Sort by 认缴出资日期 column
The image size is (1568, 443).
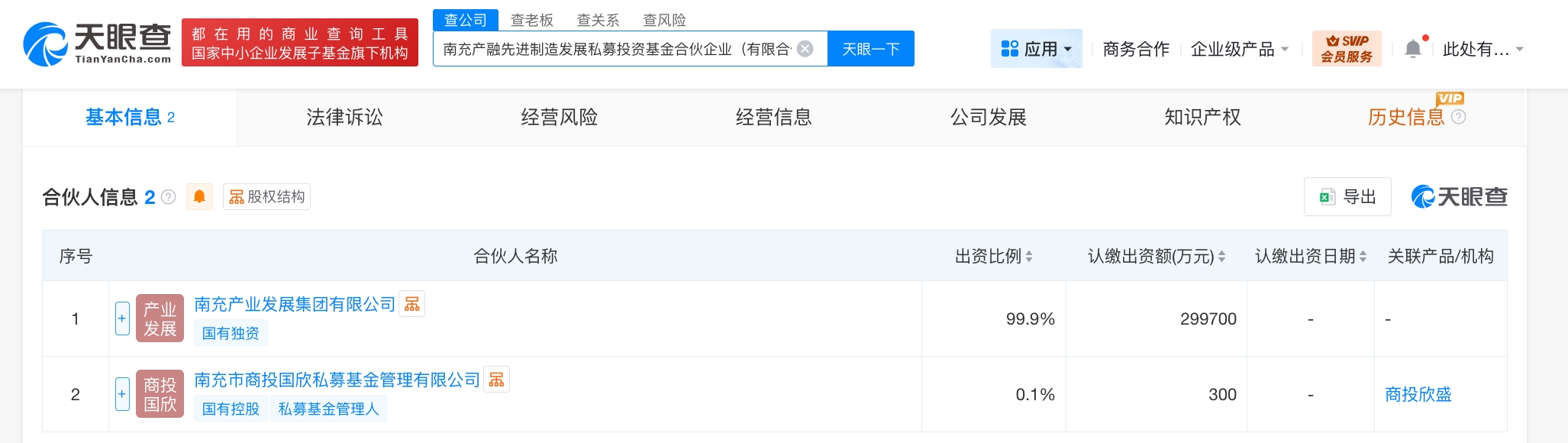tap(1363, 257)
